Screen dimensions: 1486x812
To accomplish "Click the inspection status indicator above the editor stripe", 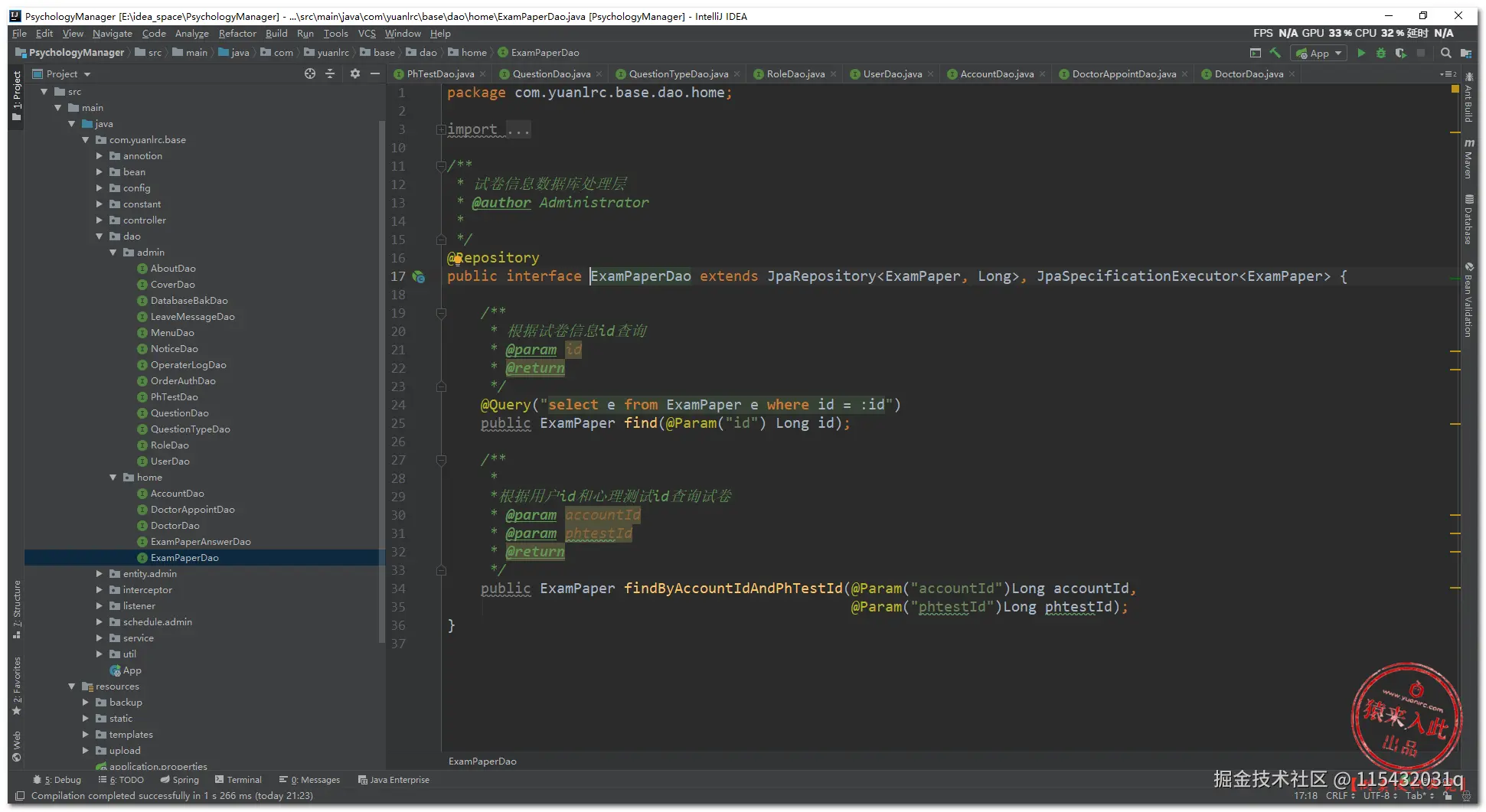I will [x=1455, y=90].
